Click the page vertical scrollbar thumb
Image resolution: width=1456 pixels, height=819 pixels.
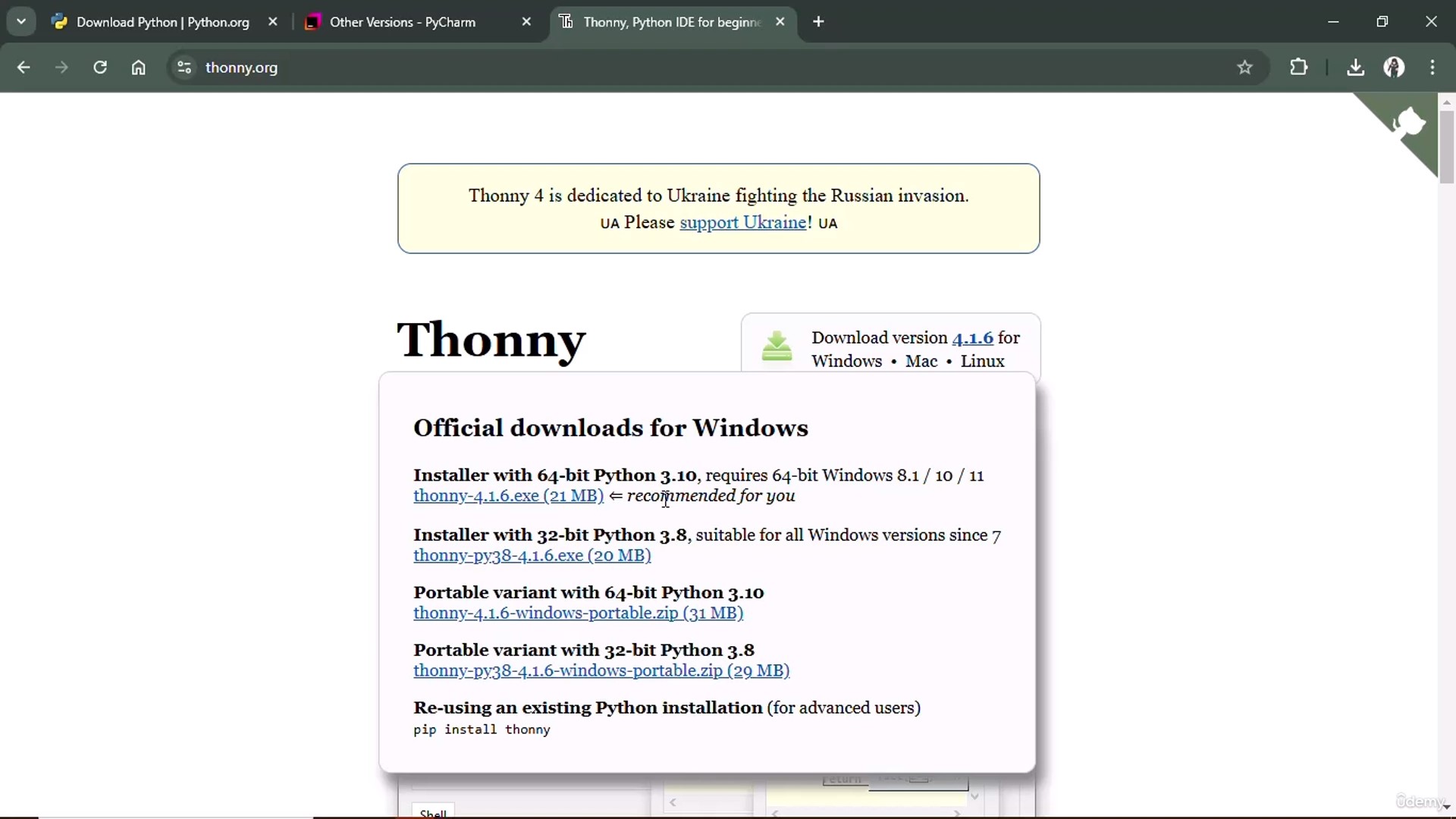point(1447,146)
